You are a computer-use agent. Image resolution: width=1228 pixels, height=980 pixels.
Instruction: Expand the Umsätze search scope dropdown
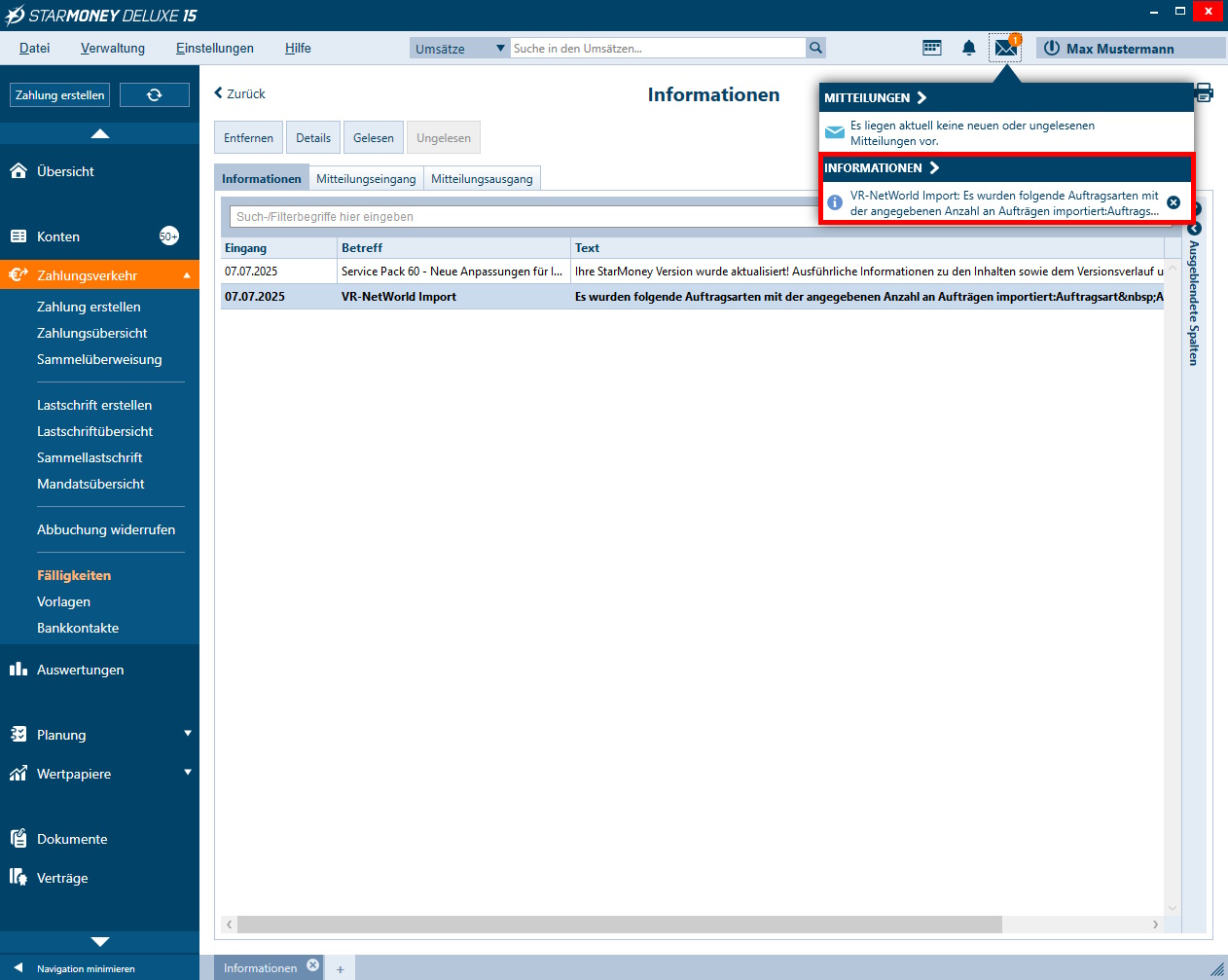pyautogui.click(x=459, y=48)
